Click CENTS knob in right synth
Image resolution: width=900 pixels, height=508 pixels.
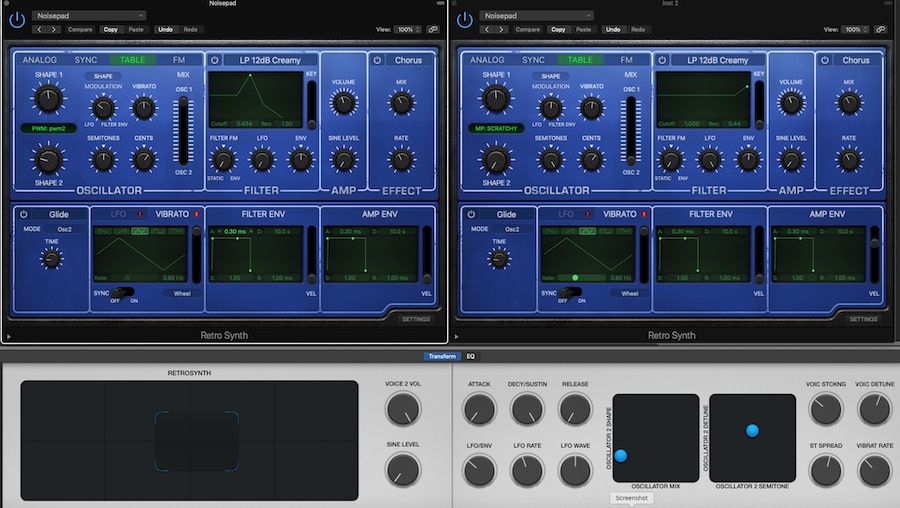[591, 160]
